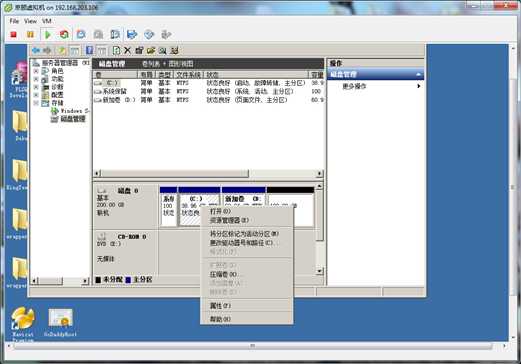521x364 pixels.
Task: Click the disk map scroll down arrow
Action: (319, 271)
